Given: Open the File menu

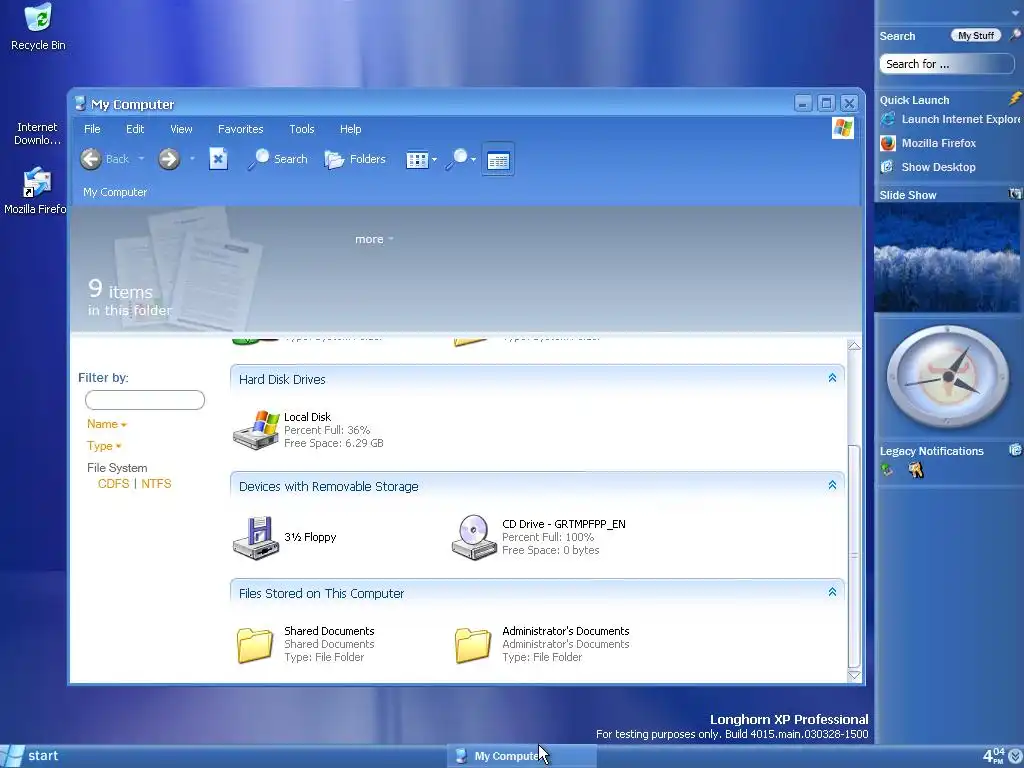Looking at the screenshot, I should [x=92, y=129].
